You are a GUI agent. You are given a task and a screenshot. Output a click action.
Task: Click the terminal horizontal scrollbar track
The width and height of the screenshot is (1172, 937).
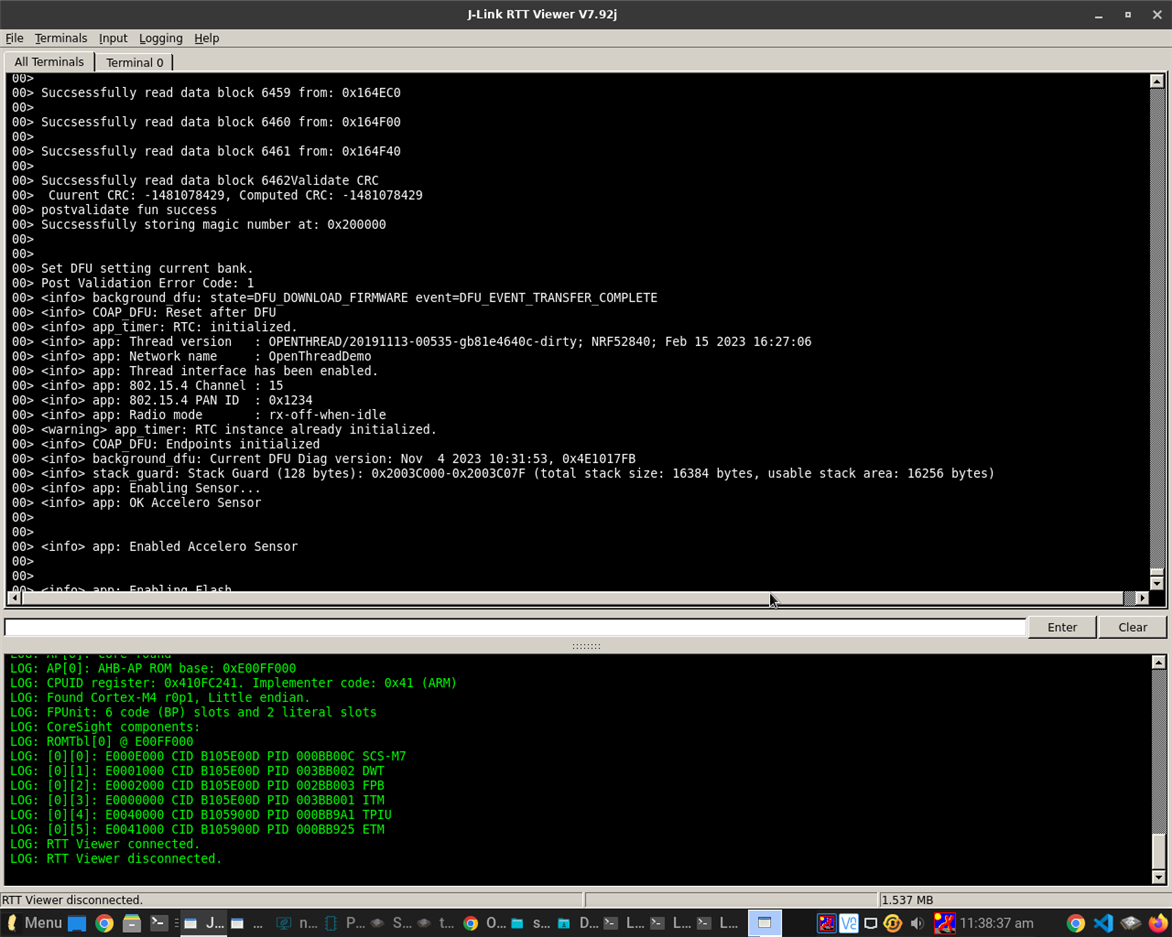578,598
